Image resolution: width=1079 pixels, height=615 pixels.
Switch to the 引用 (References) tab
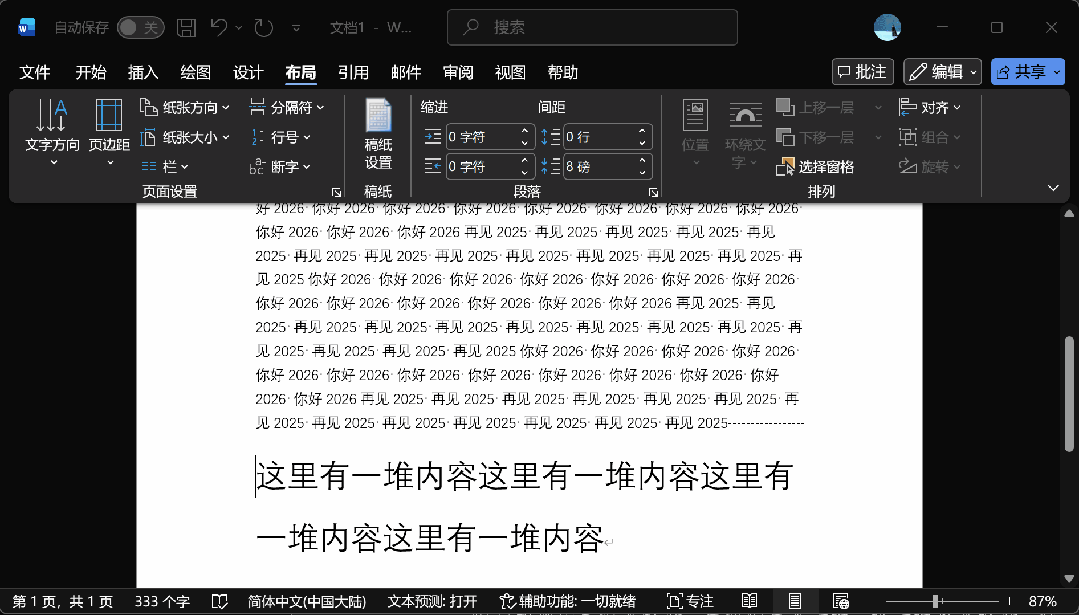pyautogui.click(x=354, y=72)
